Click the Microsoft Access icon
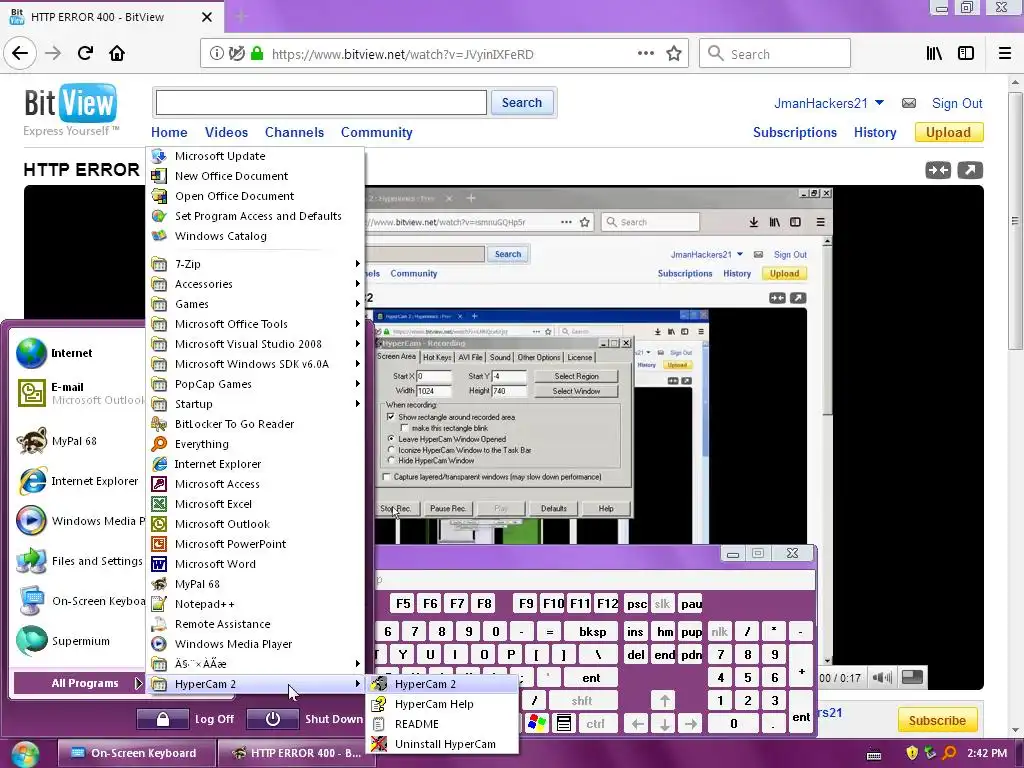This screenshot has height=768, width=1024. coord(159,484)
